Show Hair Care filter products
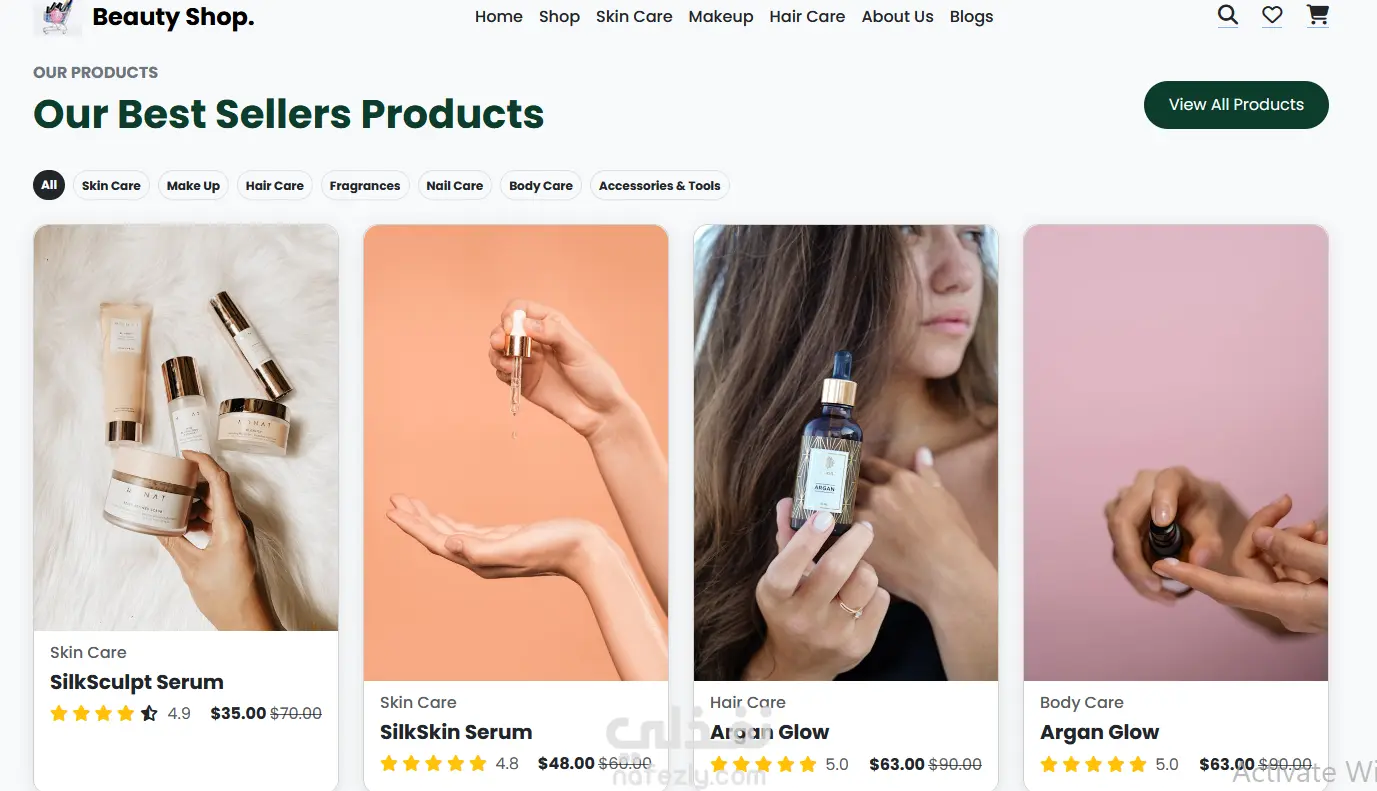This screenshot has height=791, width=1377. point(275,185)
